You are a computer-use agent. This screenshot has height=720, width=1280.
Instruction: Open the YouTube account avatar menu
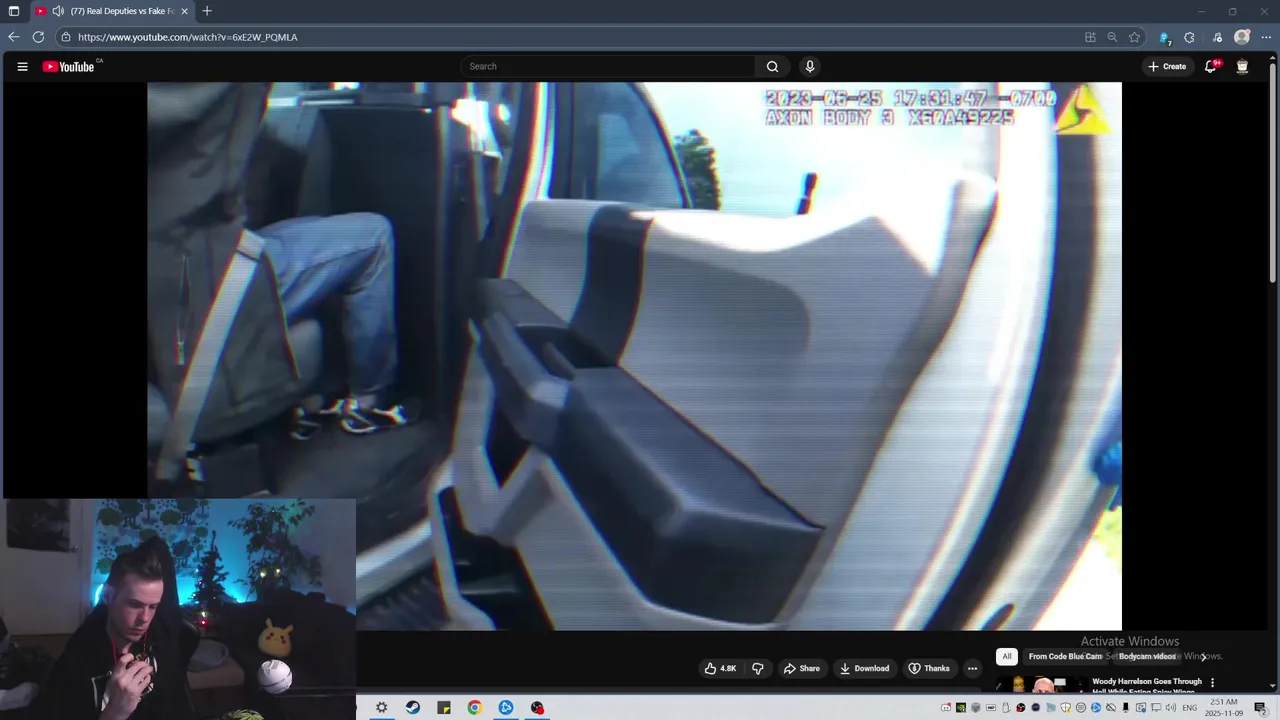[x=1242, y=67]
